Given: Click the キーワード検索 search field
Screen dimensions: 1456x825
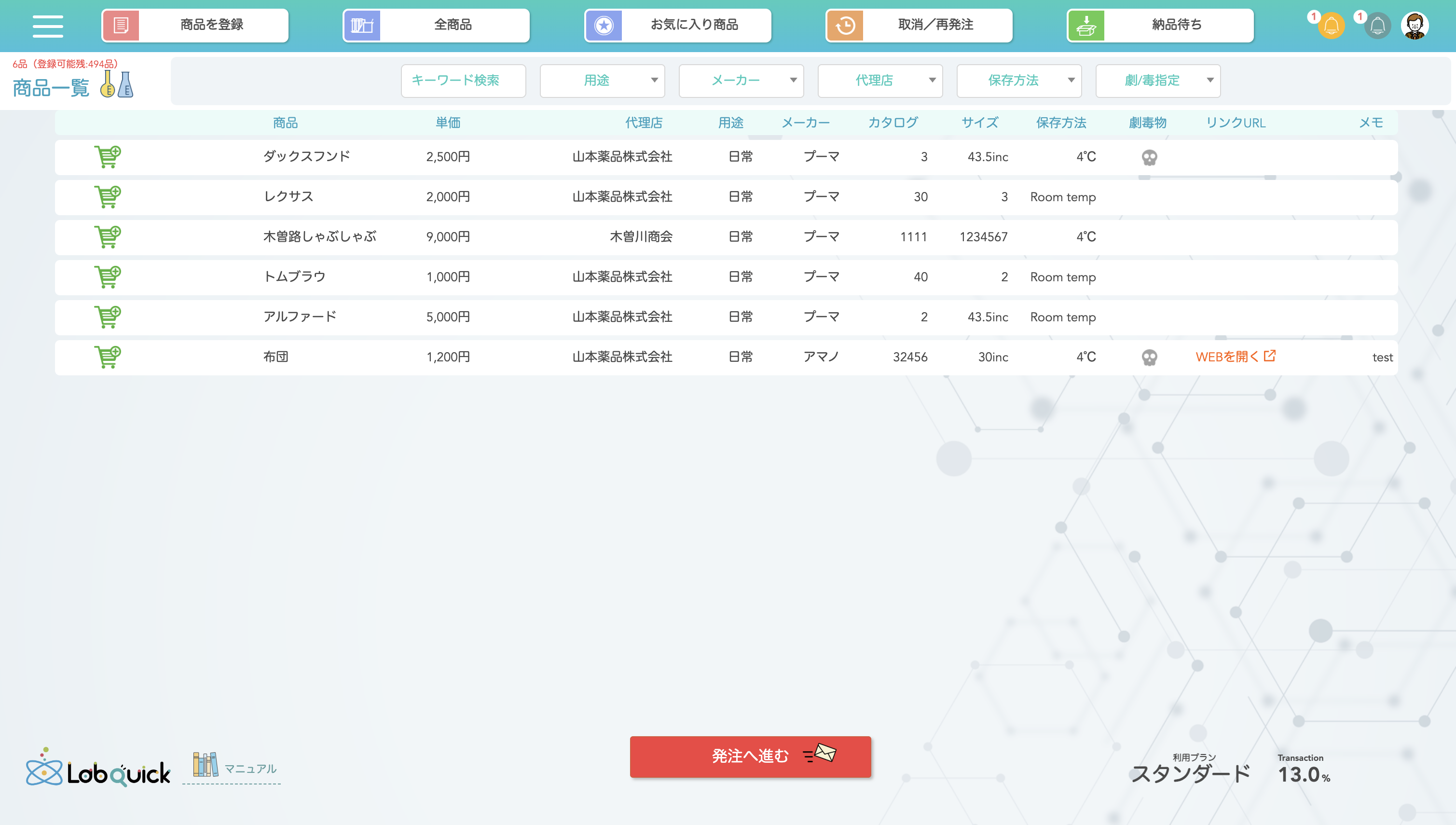Looking at the screenshot, I should pyautogui.click(x=463, y=81).
